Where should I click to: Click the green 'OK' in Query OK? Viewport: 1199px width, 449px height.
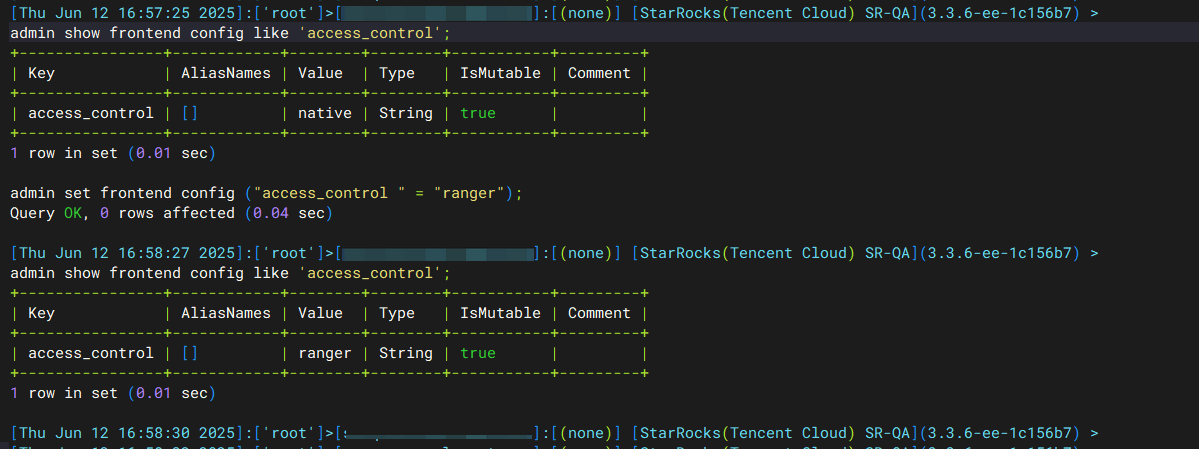tap(73, 213)
